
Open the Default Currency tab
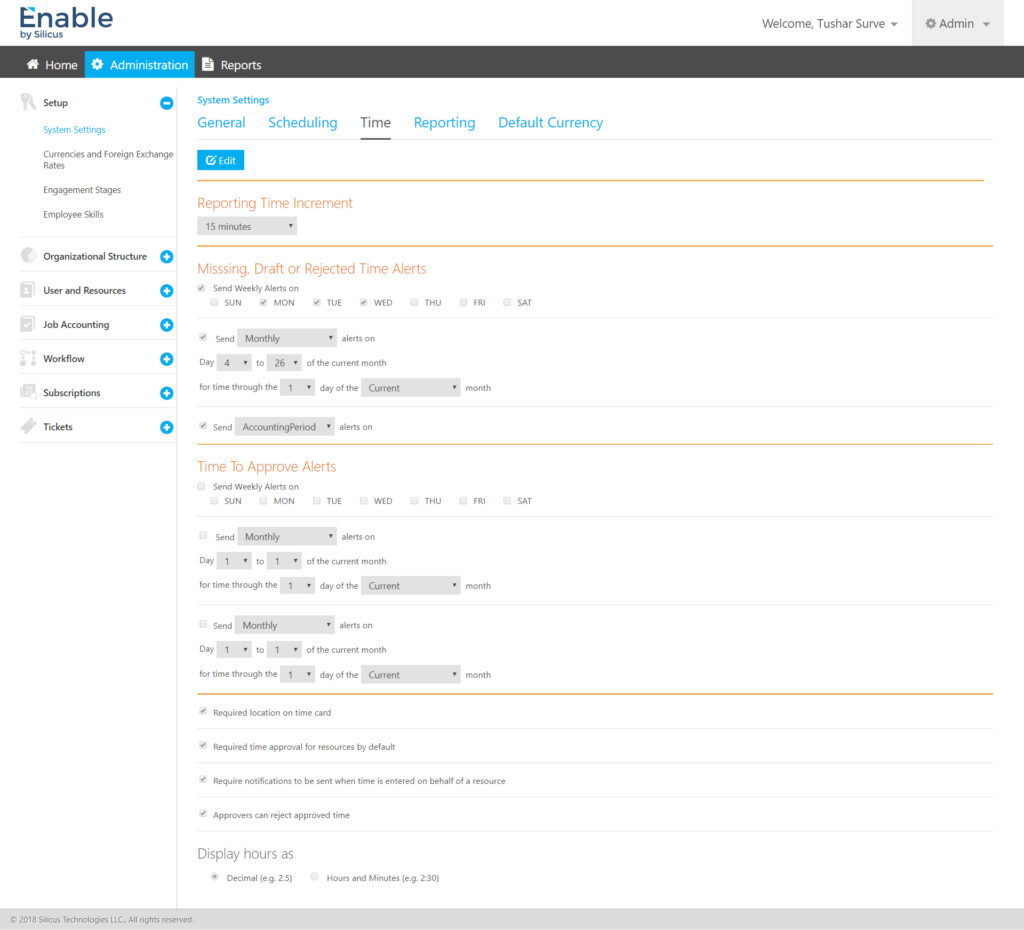(551, 123)
